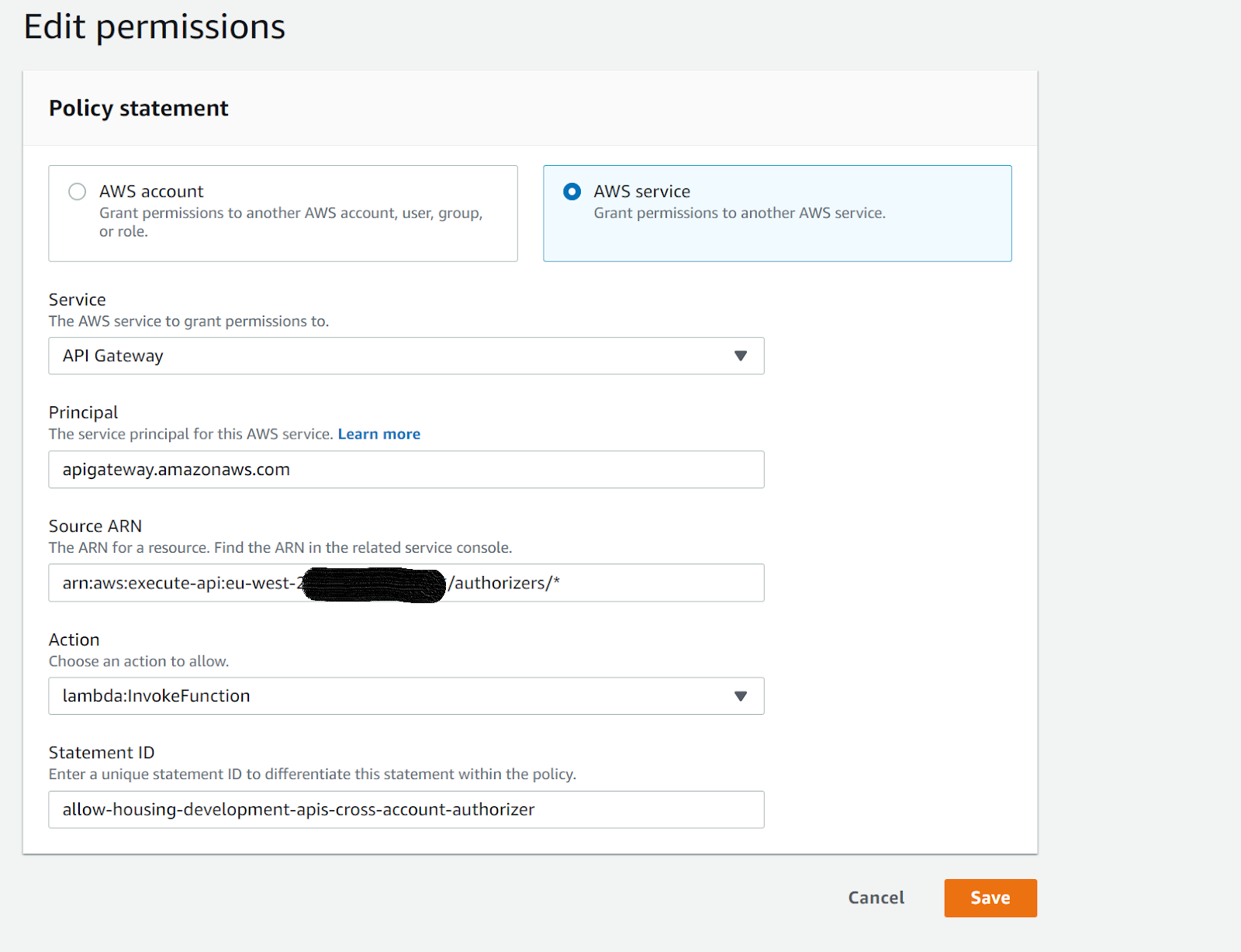The width and height of the screenshot is (1241, 952).
Task: Click the Edit permissions page title
Action: coord(155,27)
